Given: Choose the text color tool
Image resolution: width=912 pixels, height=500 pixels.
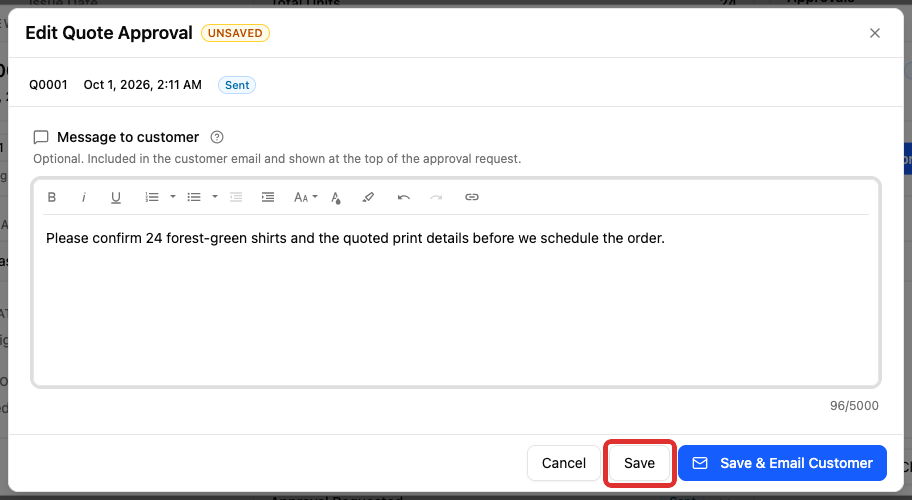Looking at the screenshot, I should (336, 197).
